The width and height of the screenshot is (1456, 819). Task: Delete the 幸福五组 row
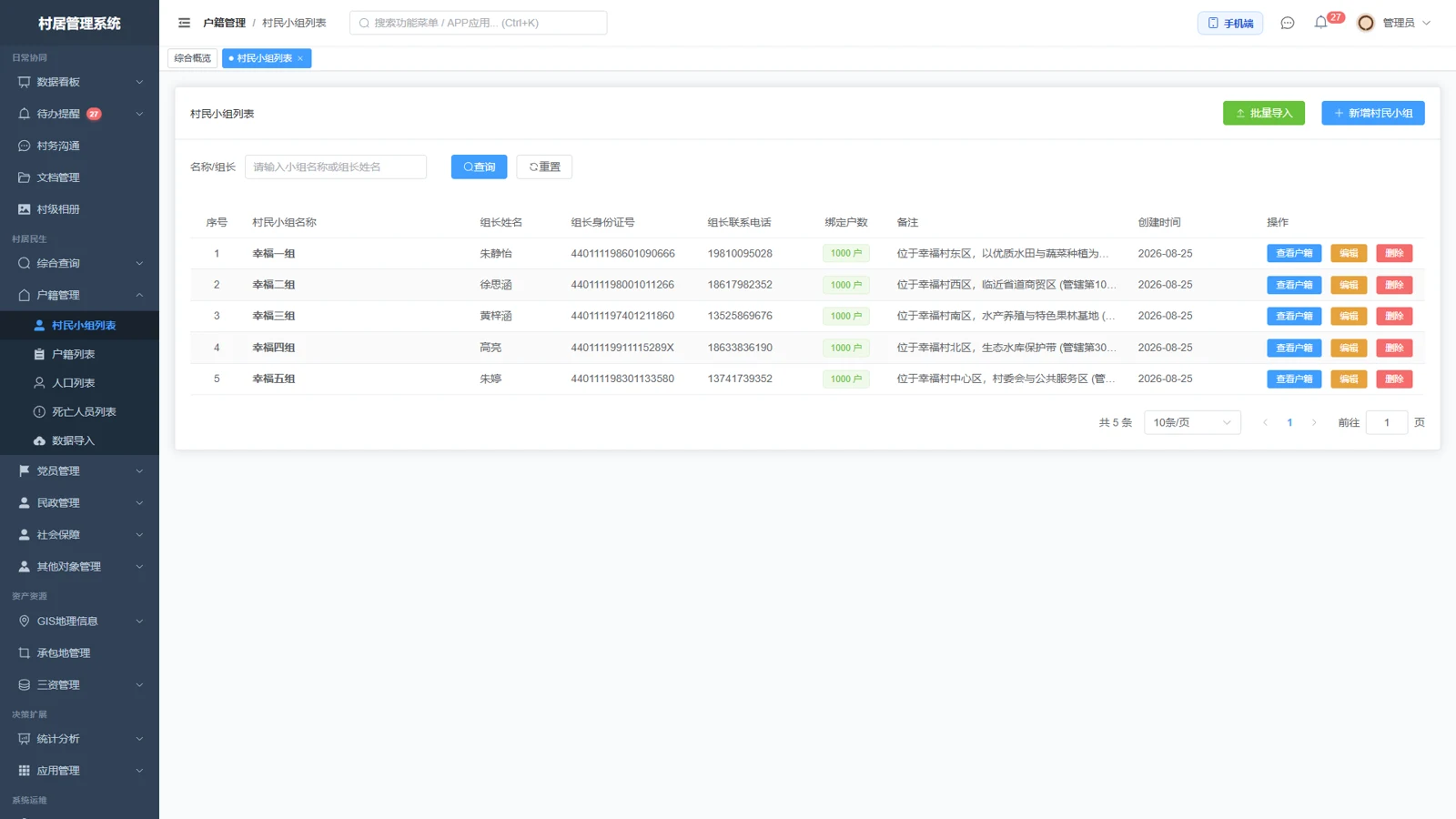coord(1394,379)
